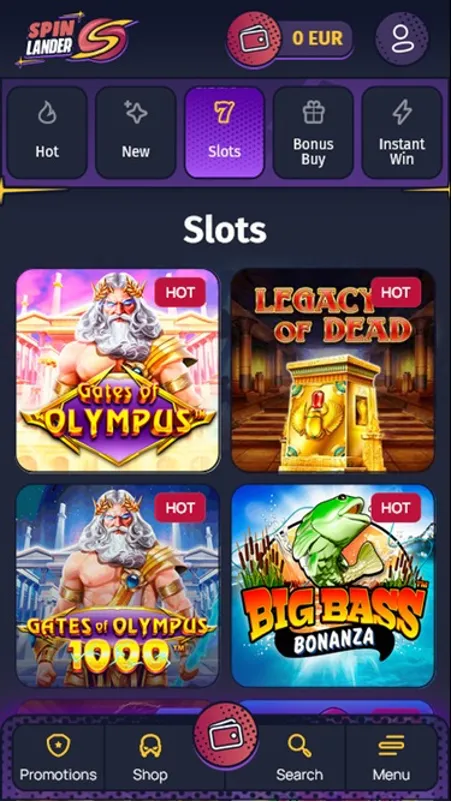Select the Hot category tab
This screenshot has width=452, height=802.
47,132
